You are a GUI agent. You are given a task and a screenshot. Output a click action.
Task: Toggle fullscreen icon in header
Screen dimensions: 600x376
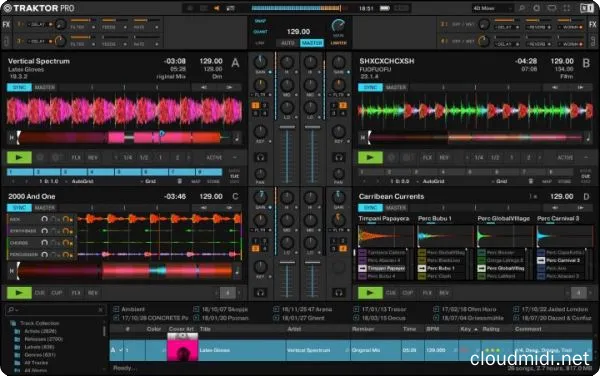click(567, 8)
